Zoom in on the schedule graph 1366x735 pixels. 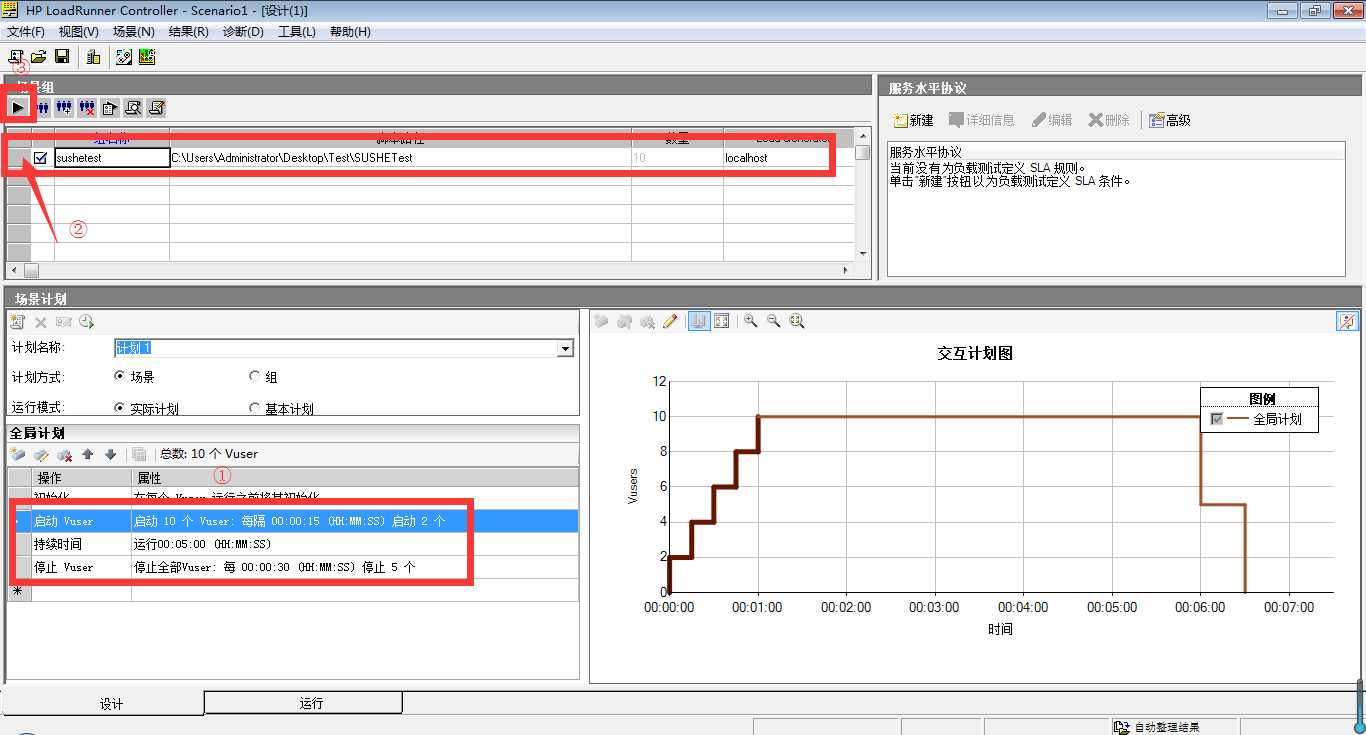(x=750, y=321)
